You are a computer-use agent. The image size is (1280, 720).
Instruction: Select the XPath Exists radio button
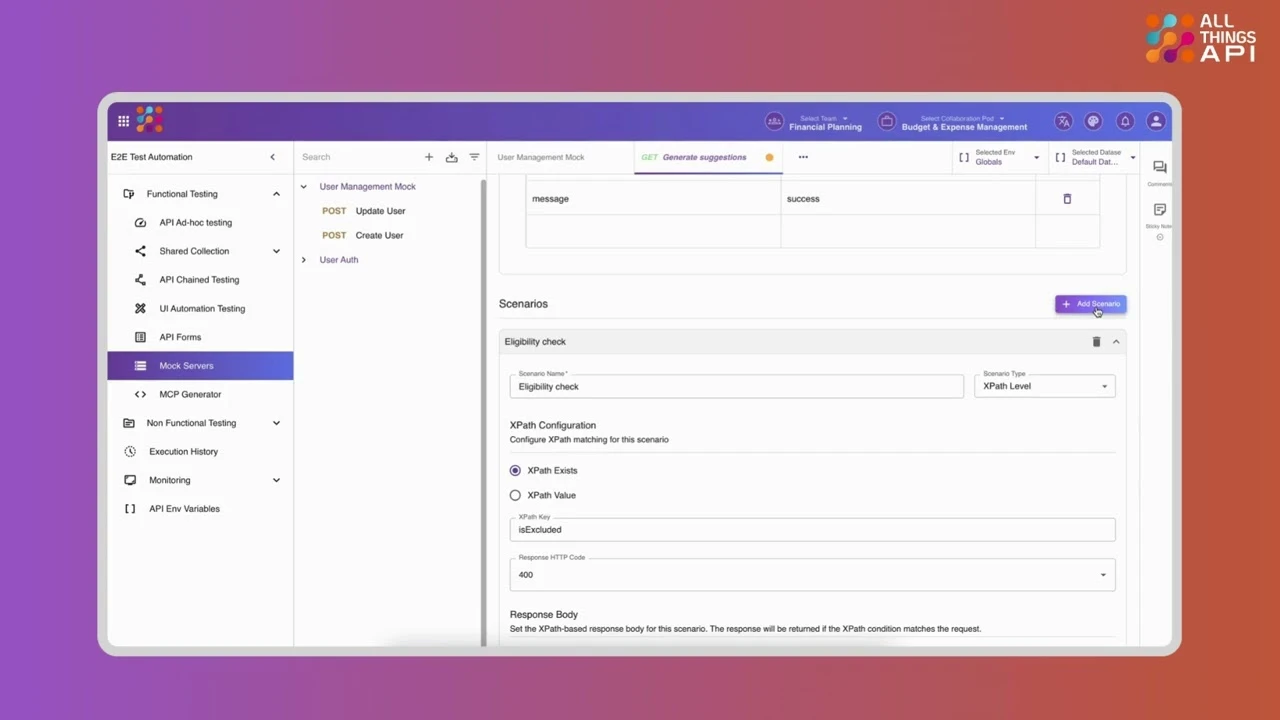[515, 470]
